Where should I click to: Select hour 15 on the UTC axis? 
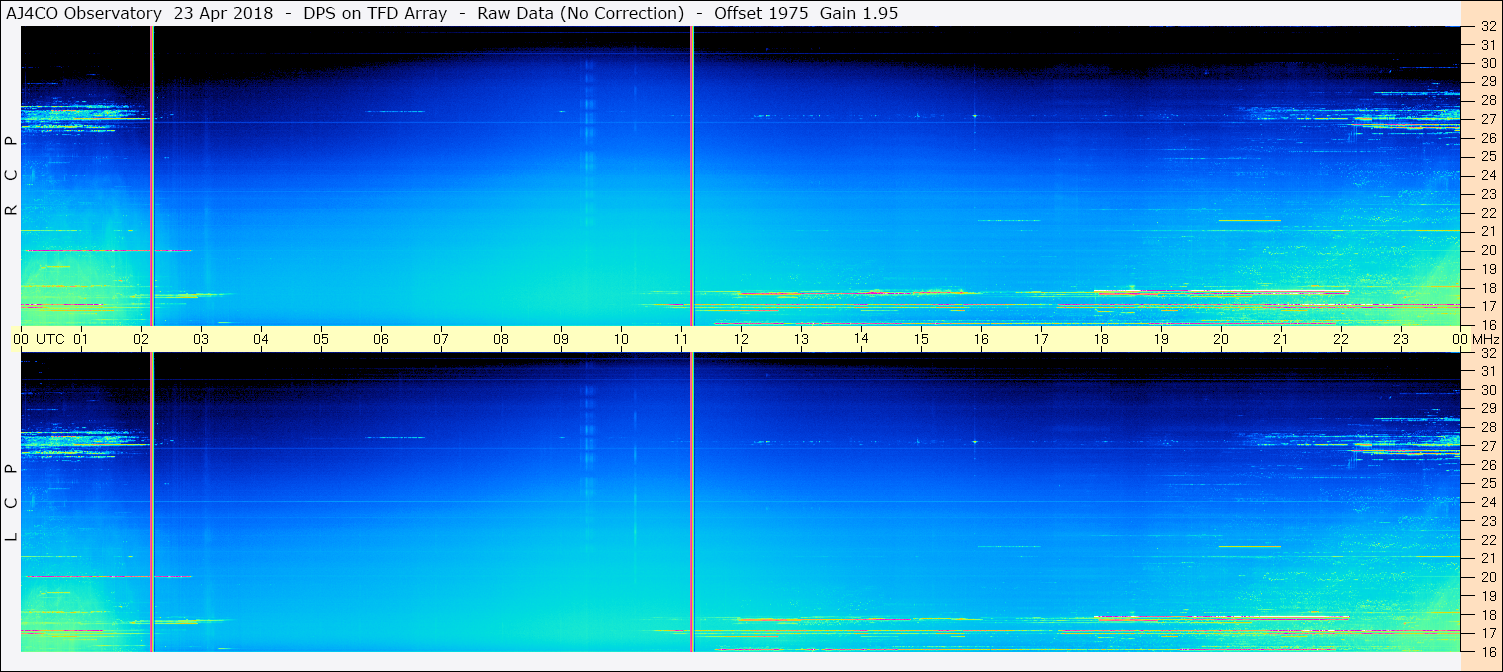point(921,339)
